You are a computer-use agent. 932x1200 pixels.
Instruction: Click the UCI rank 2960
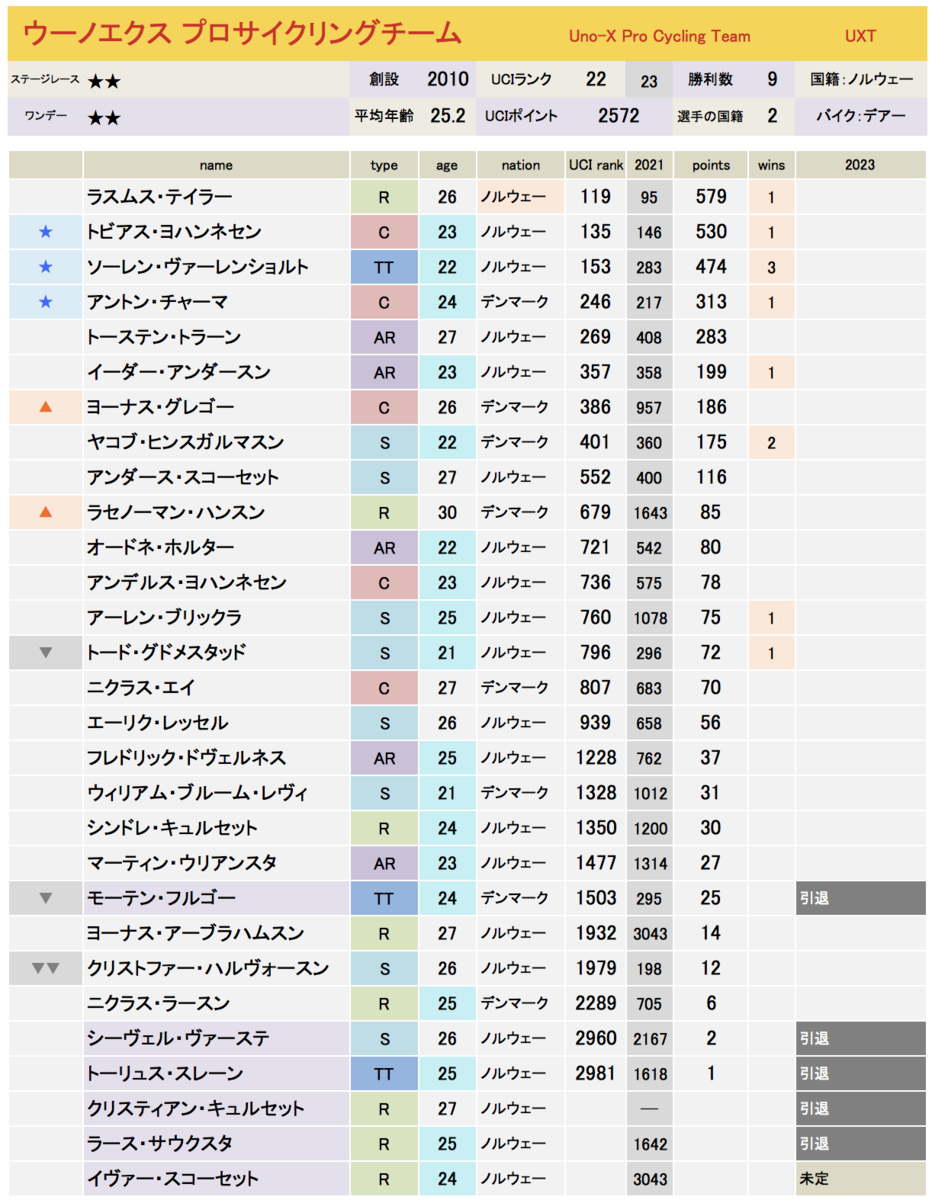pyautogui.click(x=595, y=1038)
